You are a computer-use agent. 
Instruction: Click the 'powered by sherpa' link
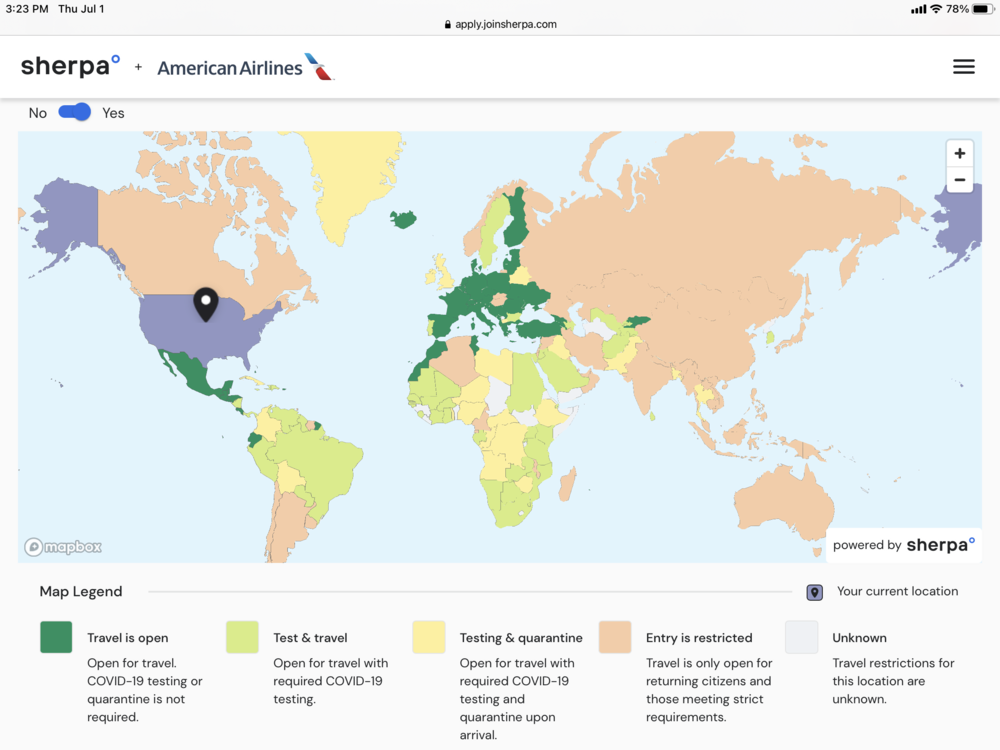coord(904,545)
